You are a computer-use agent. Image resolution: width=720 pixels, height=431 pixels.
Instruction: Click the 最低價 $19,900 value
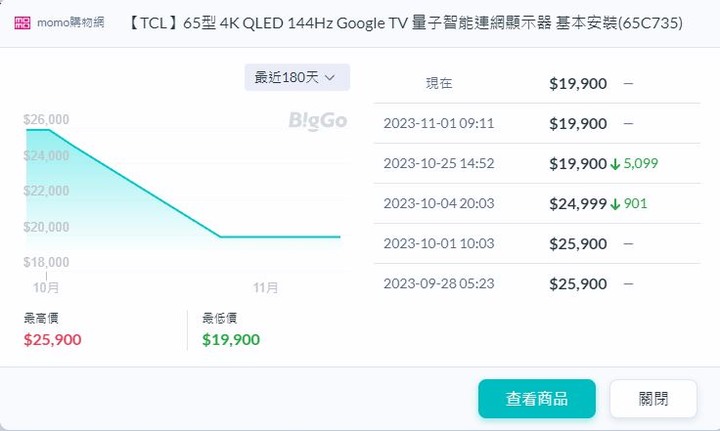(x=231, y=340)
